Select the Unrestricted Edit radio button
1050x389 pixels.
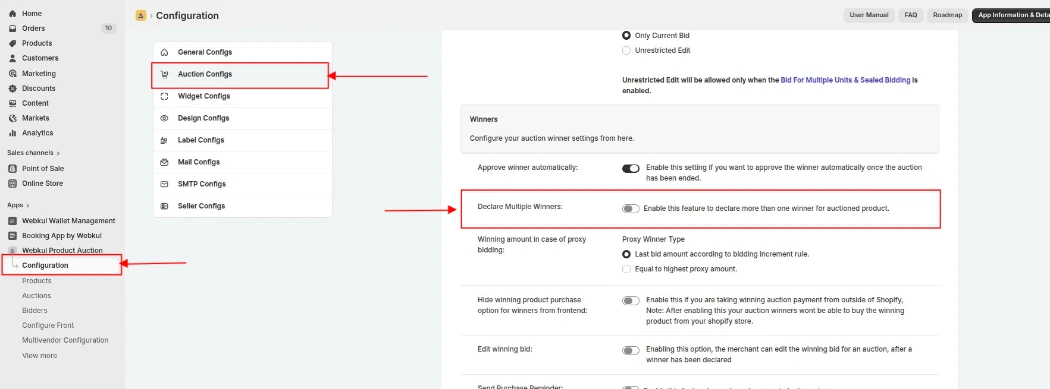click(x=626, y=50)
